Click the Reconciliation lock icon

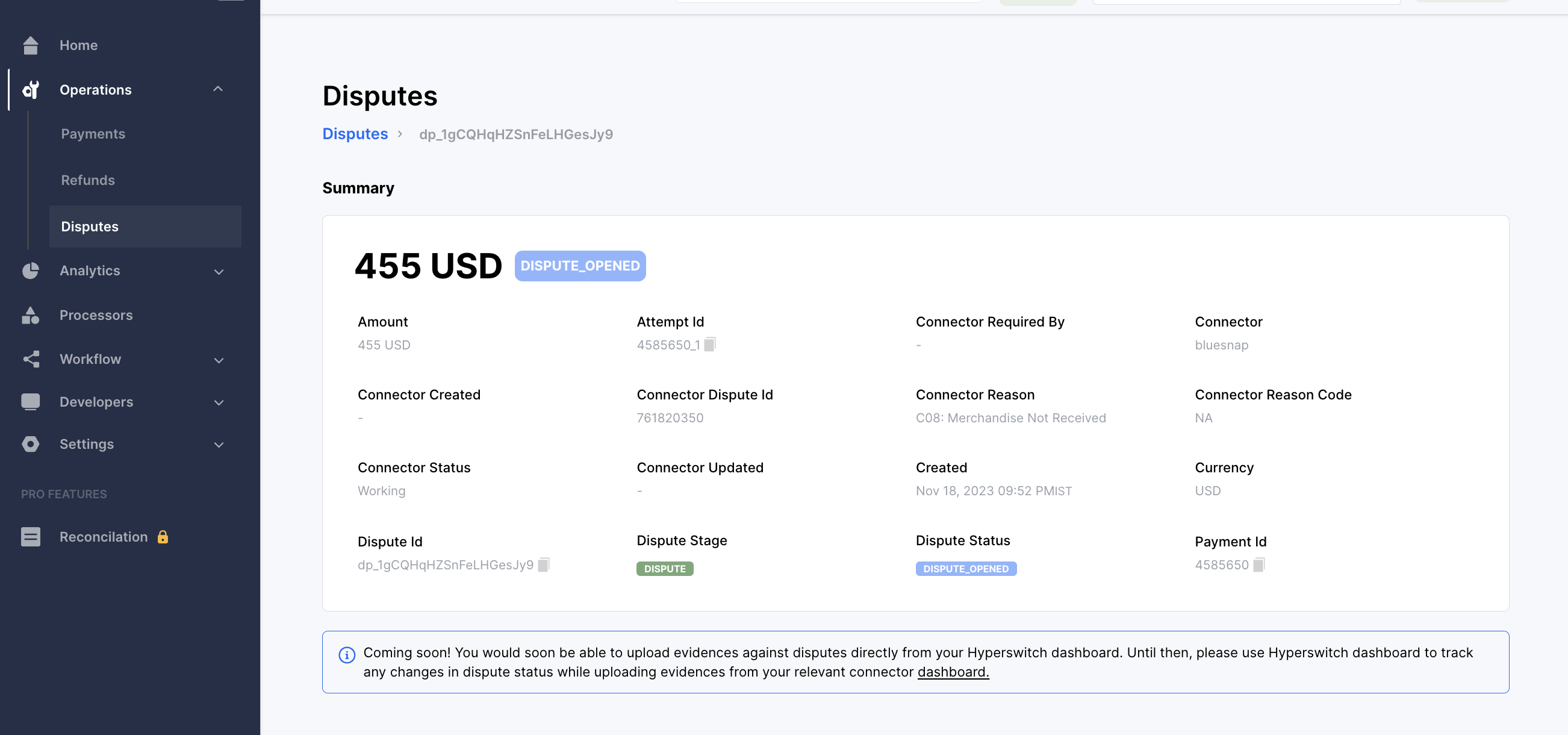click(x=163, y=536)
